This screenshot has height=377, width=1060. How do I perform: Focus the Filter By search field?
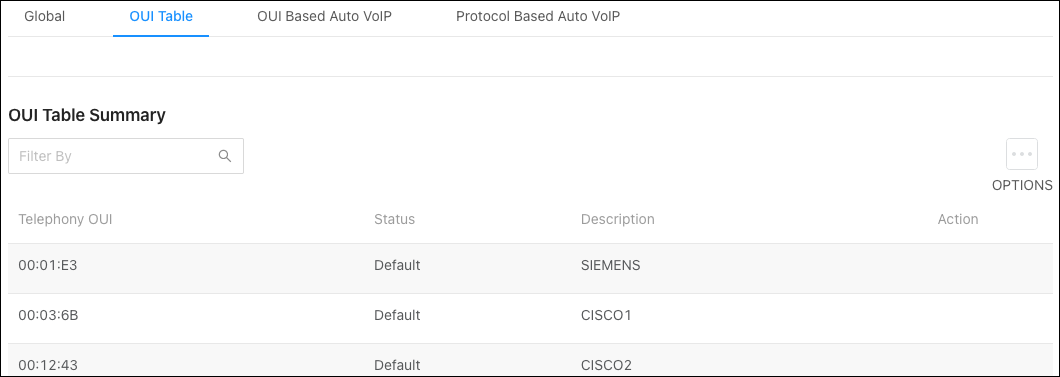pyautogui.click(x=126, y=156)
